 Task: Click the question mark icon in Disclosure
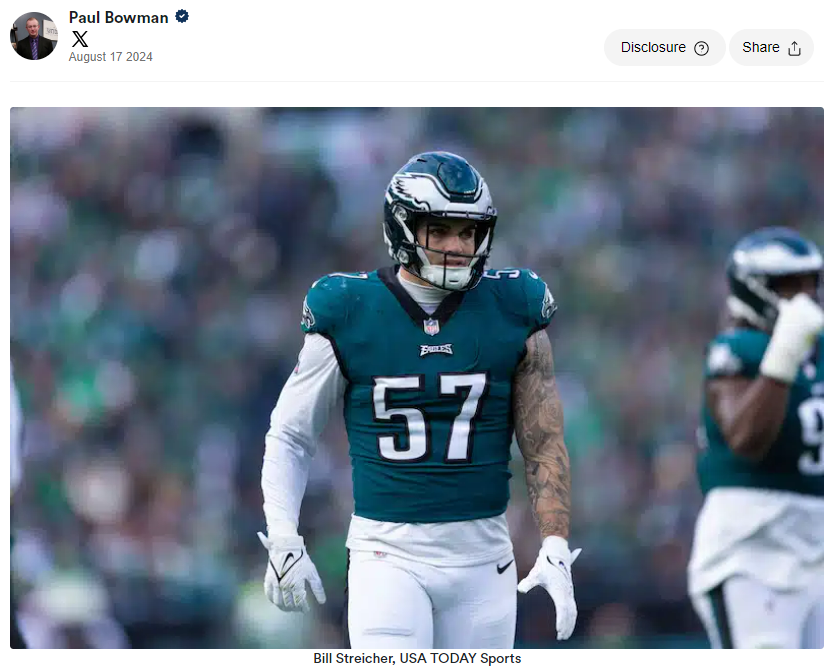(x=701, y=48)
